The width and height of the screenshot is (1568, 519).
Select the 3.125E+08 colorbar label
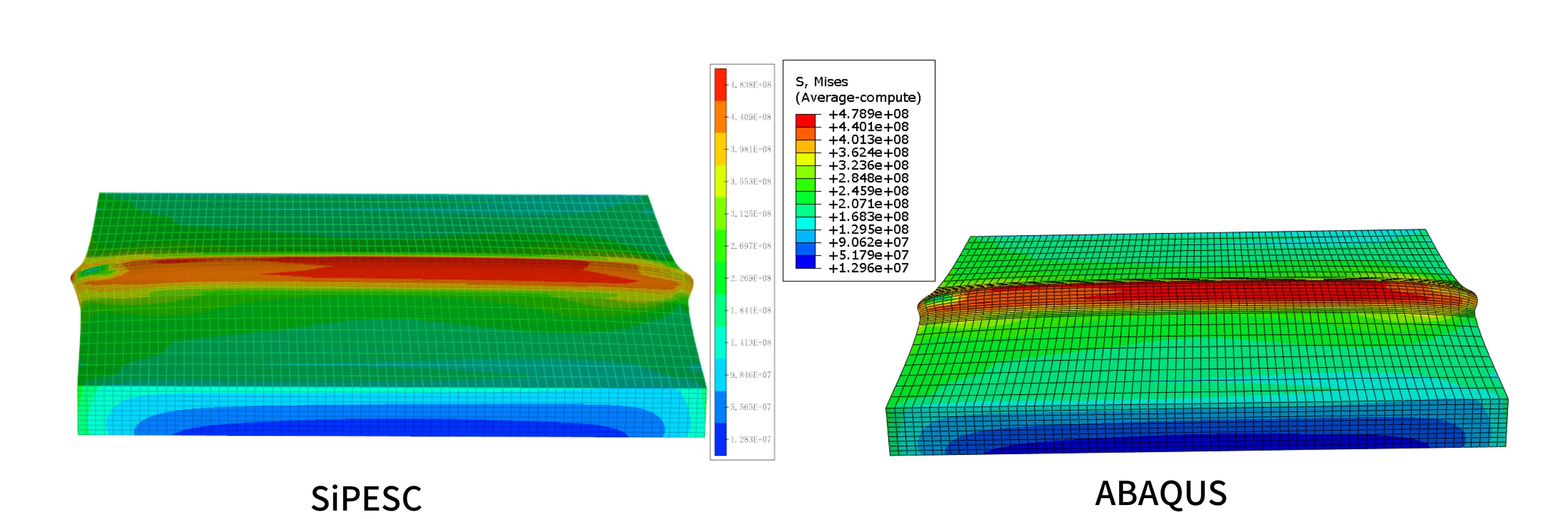[750, 214]
